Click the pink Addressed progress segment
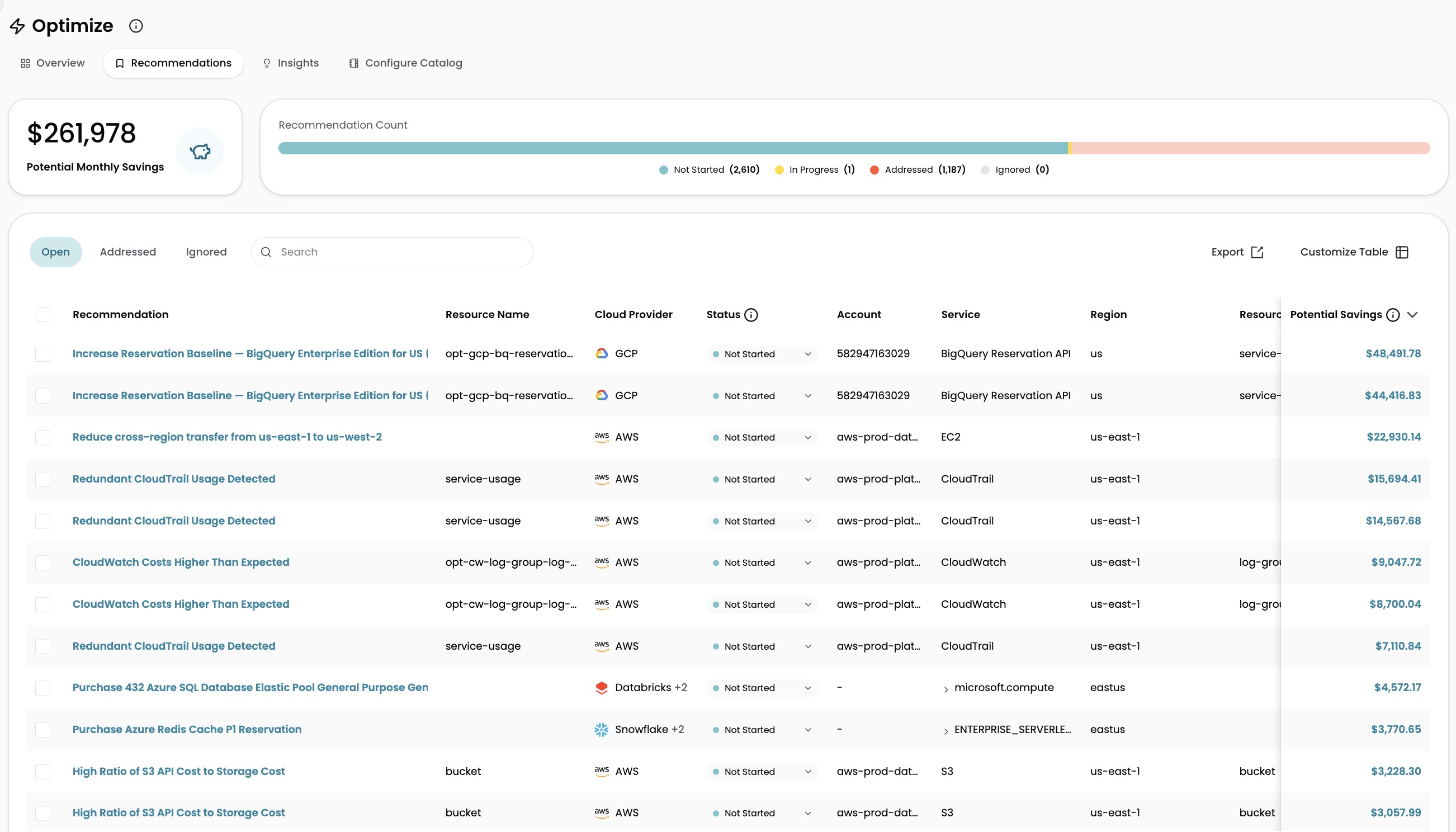 click(x=1250, y=149)
